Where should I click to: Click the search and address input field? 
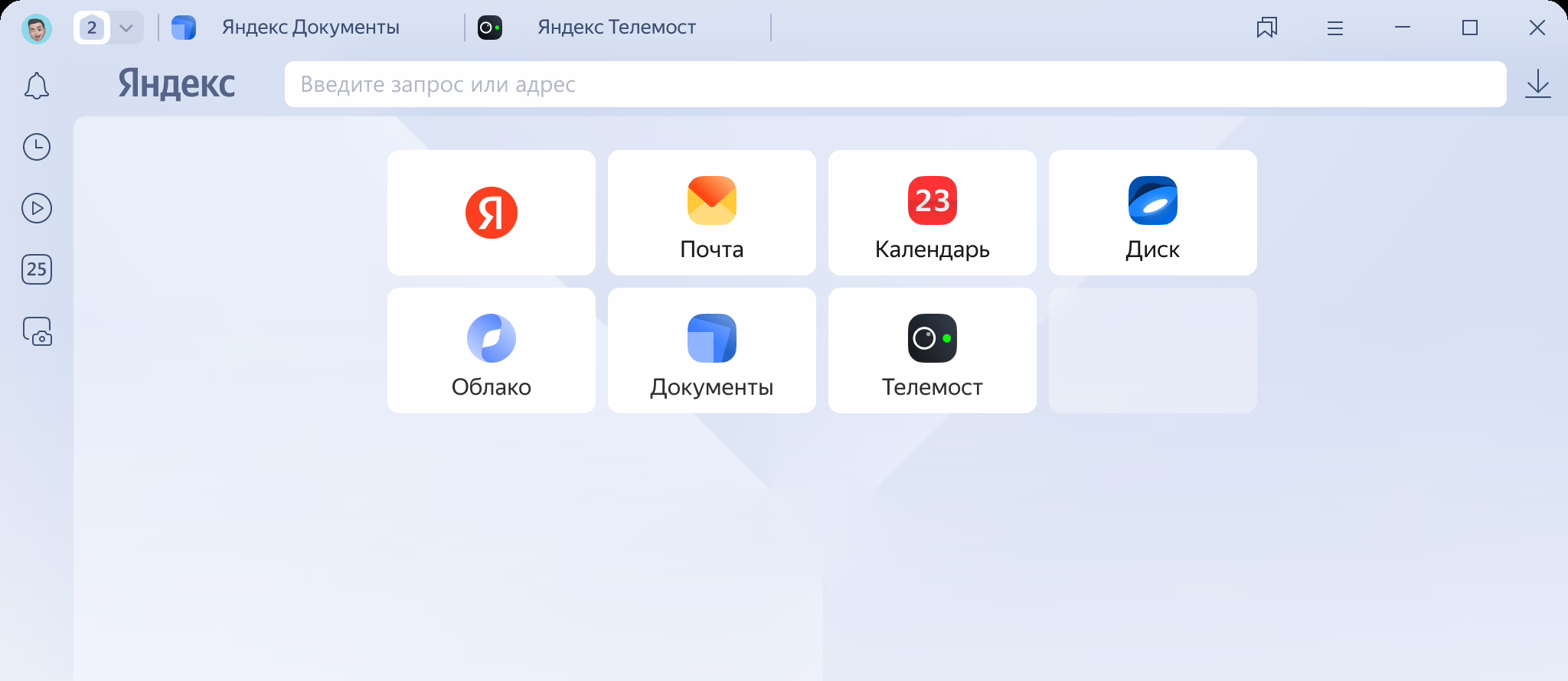click(x=894, y=84)
